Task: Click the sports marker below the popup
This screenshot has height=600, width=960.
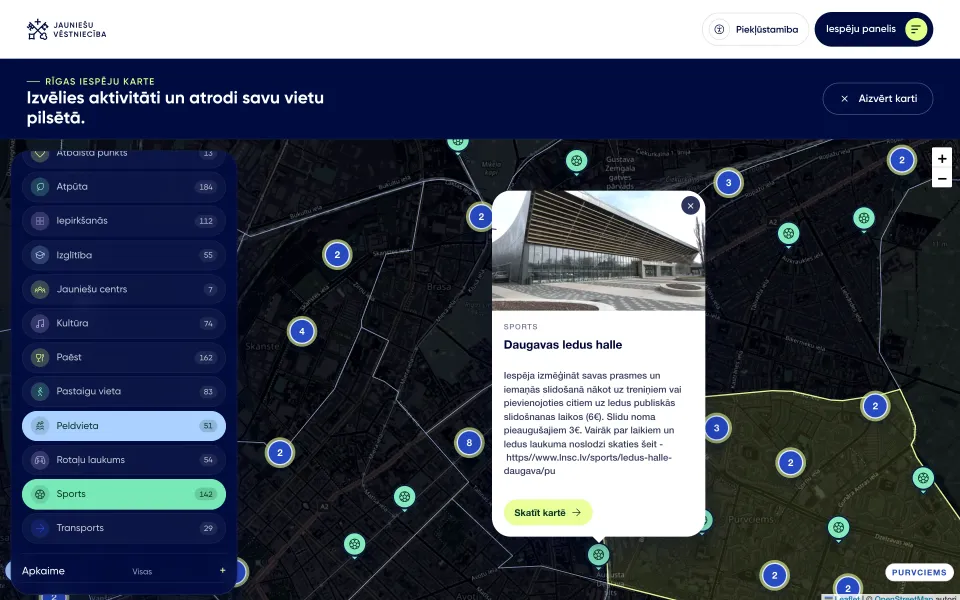Action: pyautogui.click(x=598, y=555)
